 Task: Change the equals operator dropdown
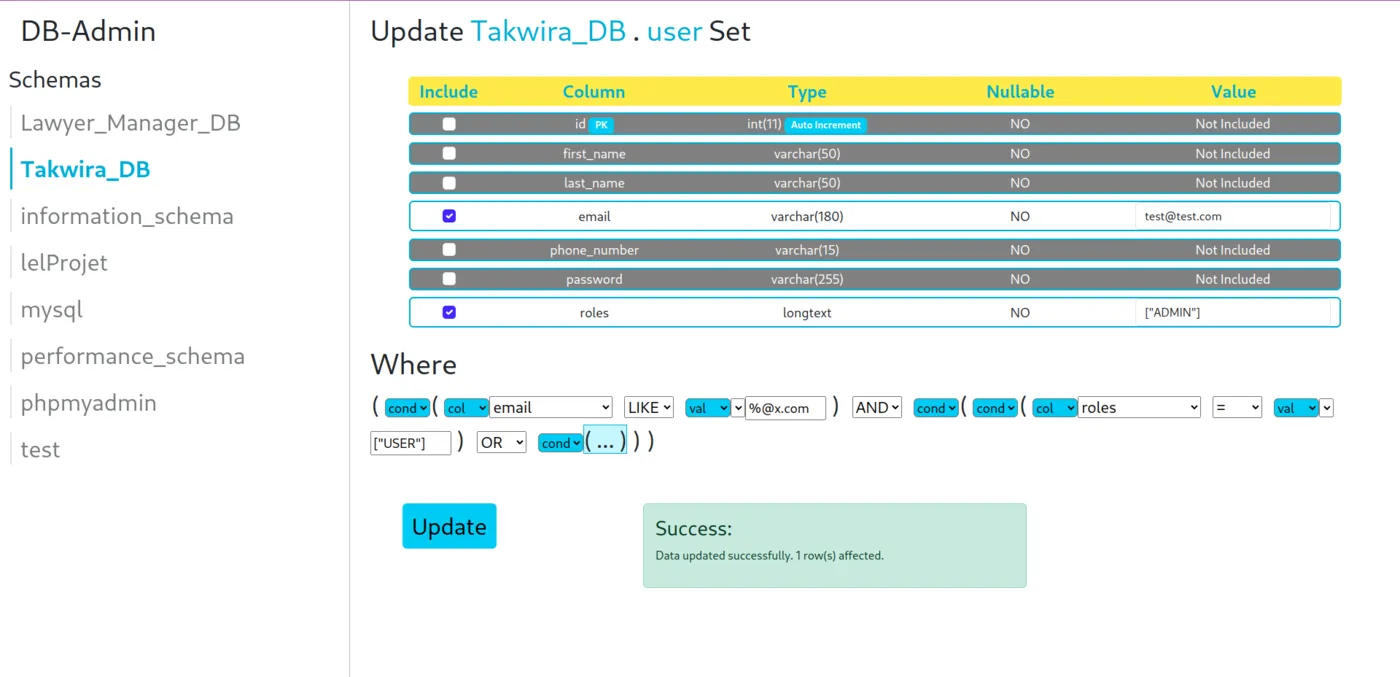1237,408
